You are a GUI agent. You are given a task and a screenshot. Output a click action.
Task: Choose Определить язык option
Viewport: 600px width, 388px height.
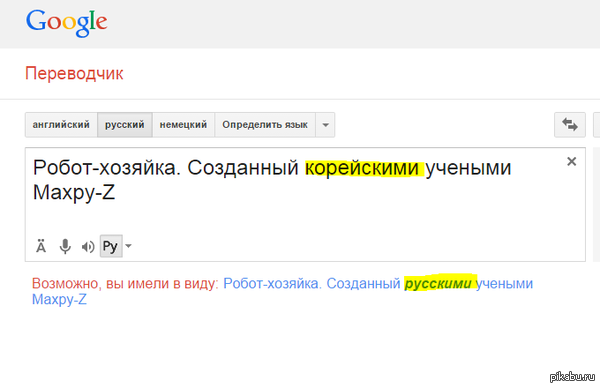[x=265, y=125]
